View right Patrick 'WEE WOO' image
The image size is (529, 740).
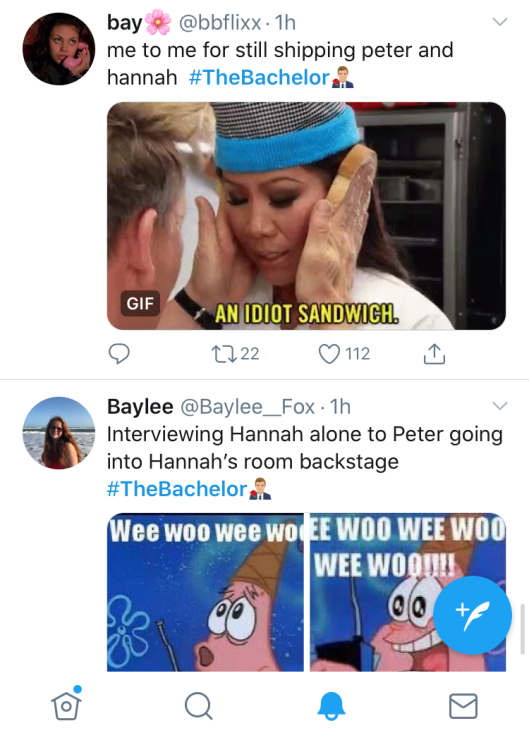pos(408,592)
